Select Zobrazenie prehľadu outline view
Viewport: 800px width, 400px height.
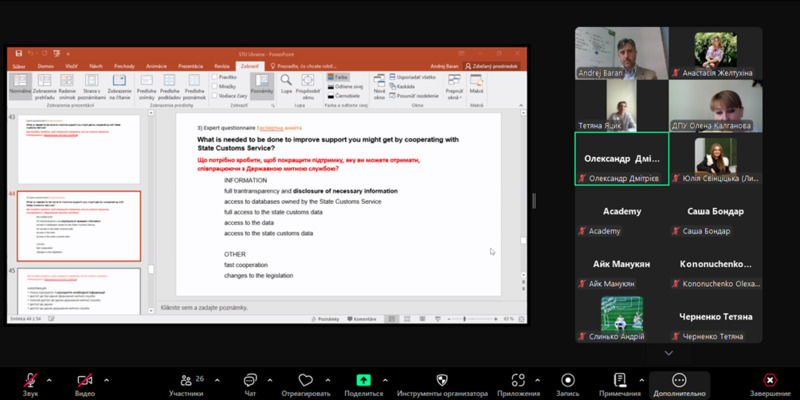coord(44,86)
